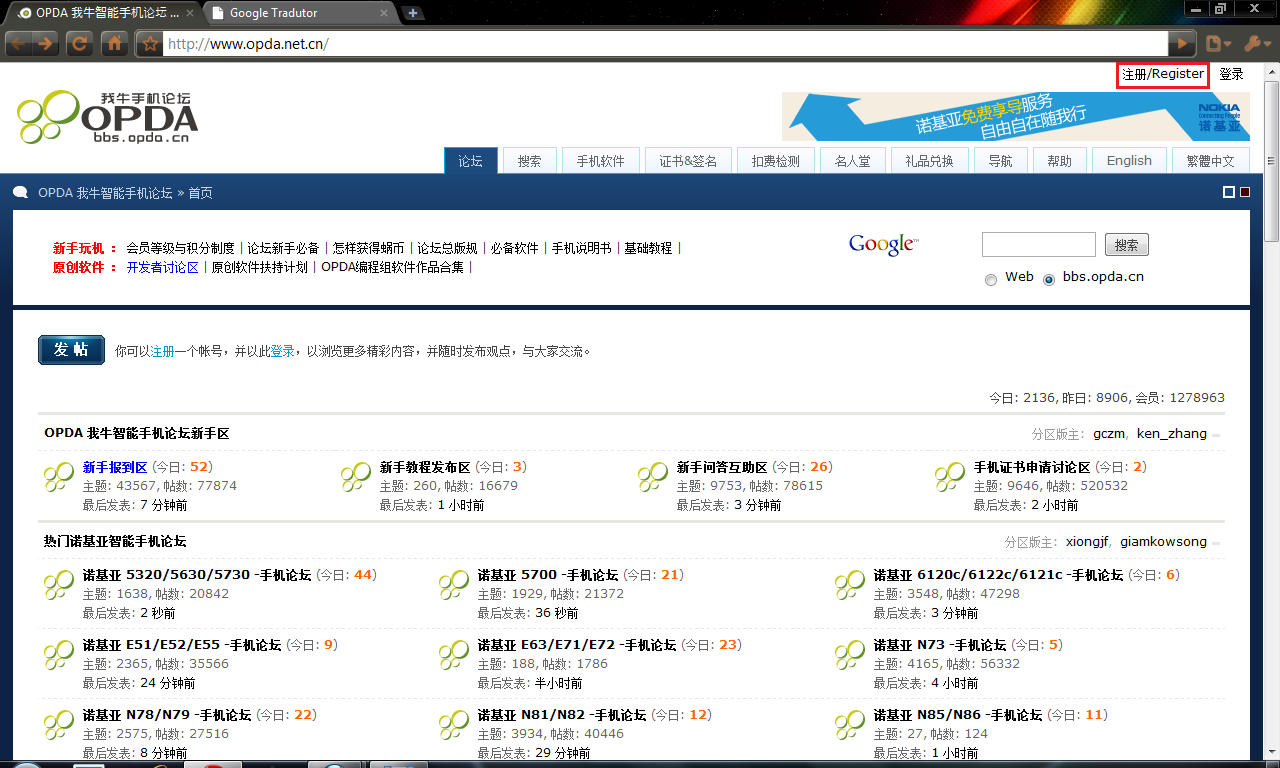Click the icon beside 新手教程发布区
Screen dimensions: 1280x768
click(356, 477)
